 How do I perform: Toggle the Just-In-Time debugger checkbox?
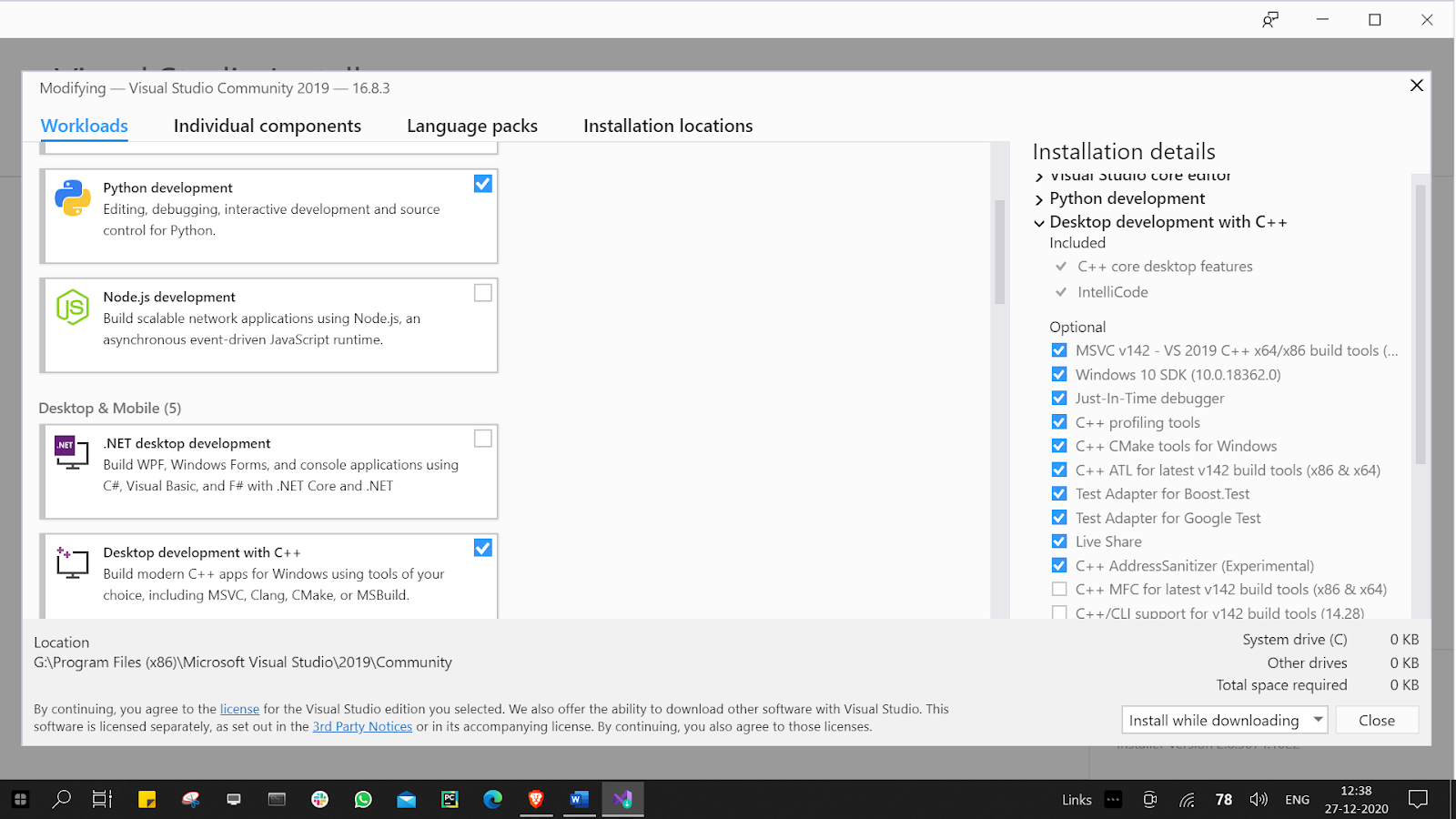coord(1059,398)
